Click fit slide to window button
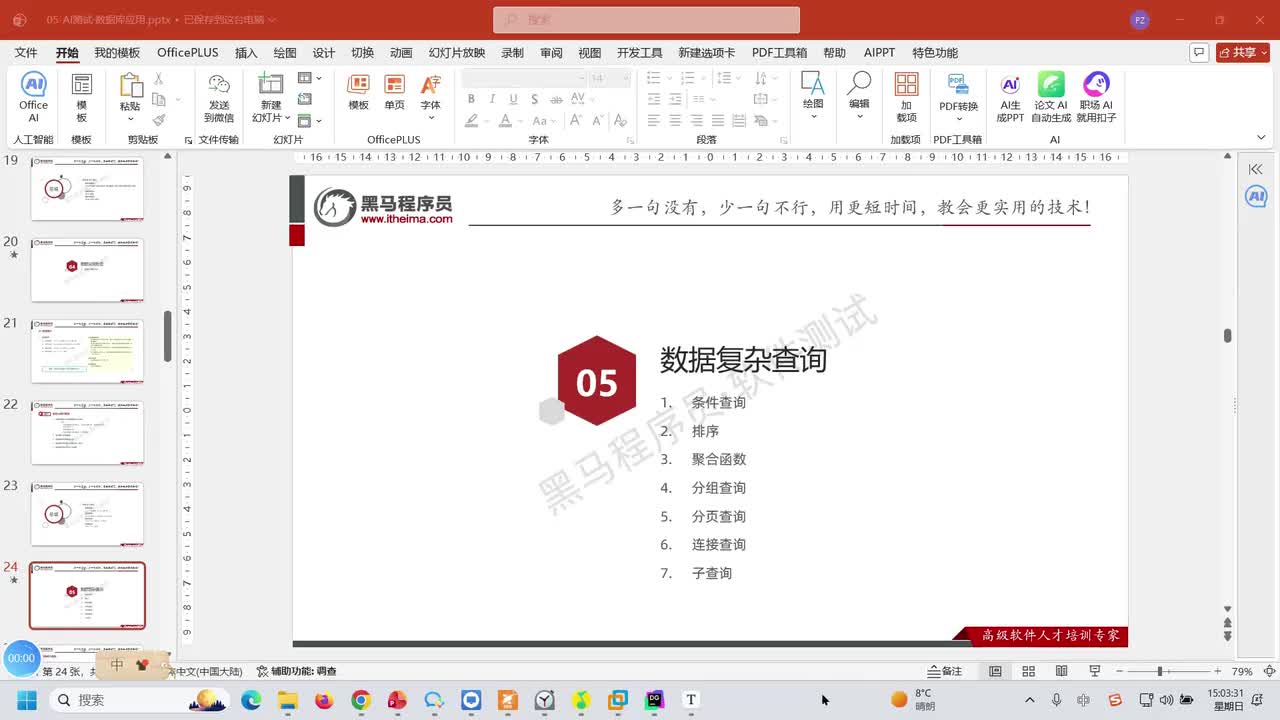The height and width of the screenshot is (720, 1280). coord(1269,671)
